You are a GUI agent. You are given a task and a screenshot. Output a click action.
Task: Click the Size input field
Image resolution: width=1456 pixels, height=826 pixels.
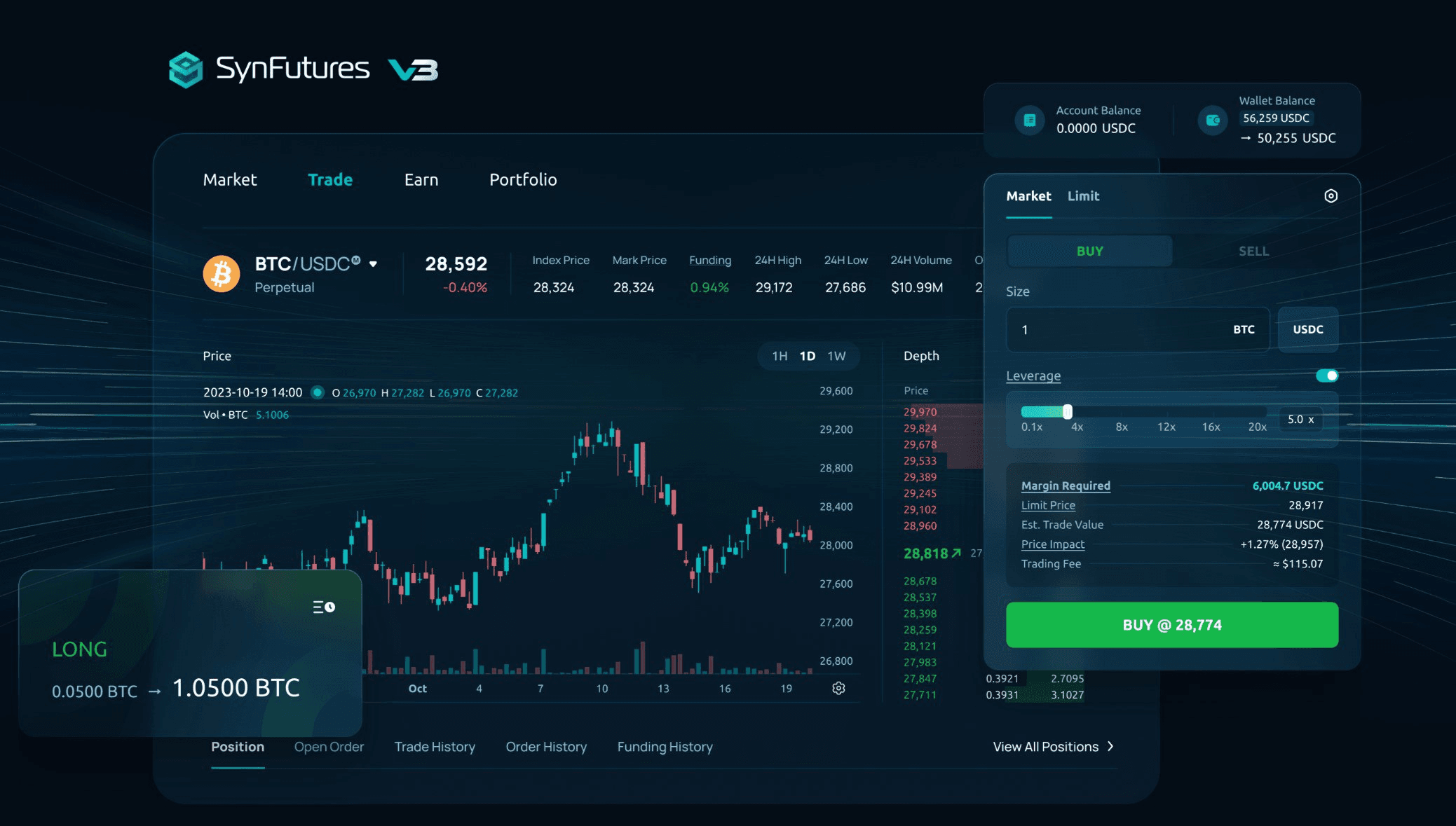point(1122,329)
